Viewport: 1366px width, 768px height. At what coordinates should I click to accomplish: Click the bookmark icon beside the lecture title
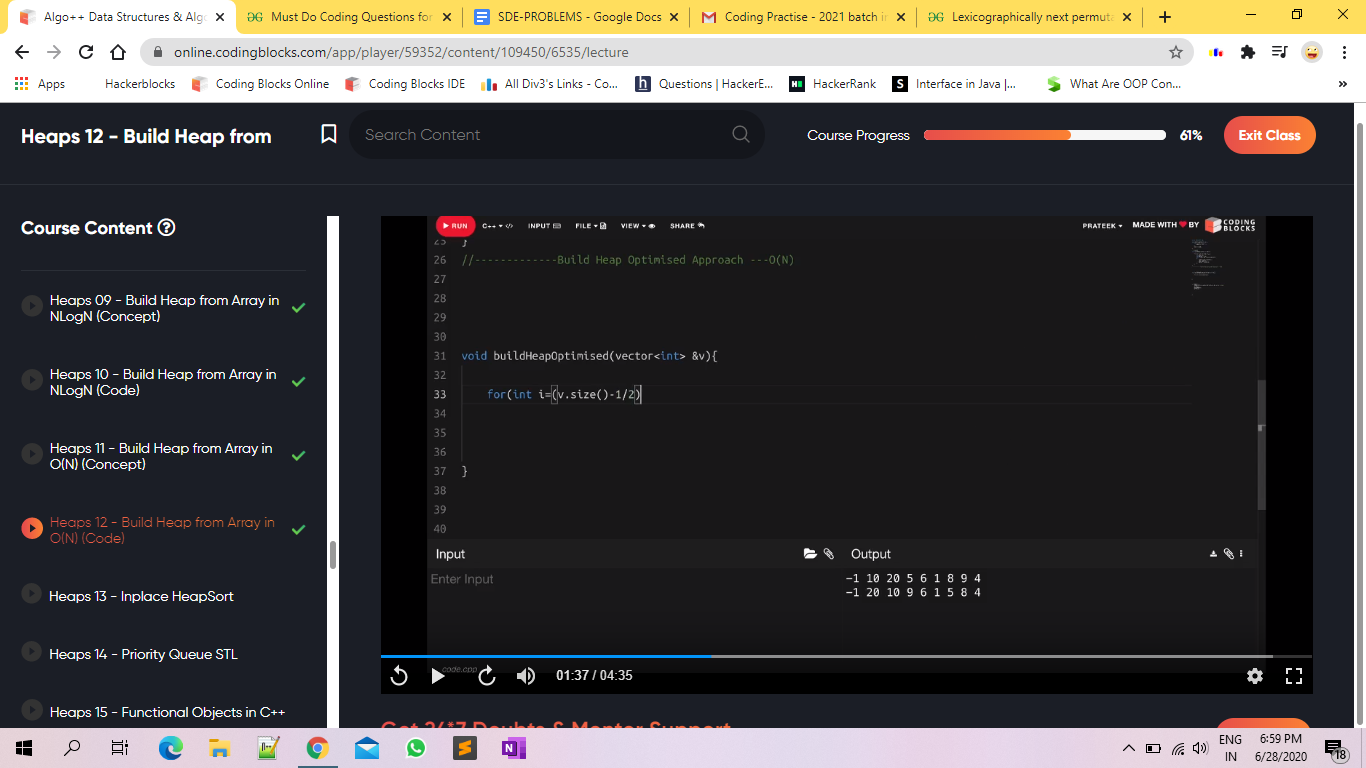click(x=328, y=134)
